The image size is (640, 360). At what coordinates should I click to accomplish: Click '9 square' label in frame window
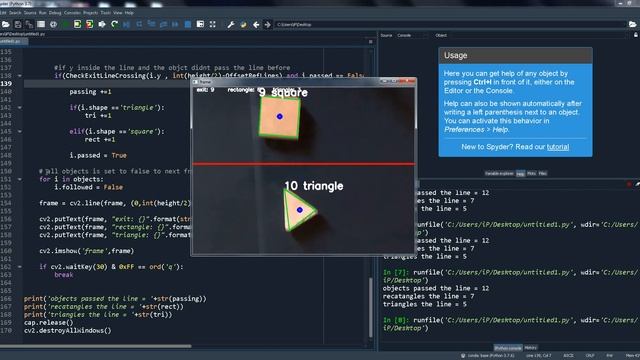[283, 93]
